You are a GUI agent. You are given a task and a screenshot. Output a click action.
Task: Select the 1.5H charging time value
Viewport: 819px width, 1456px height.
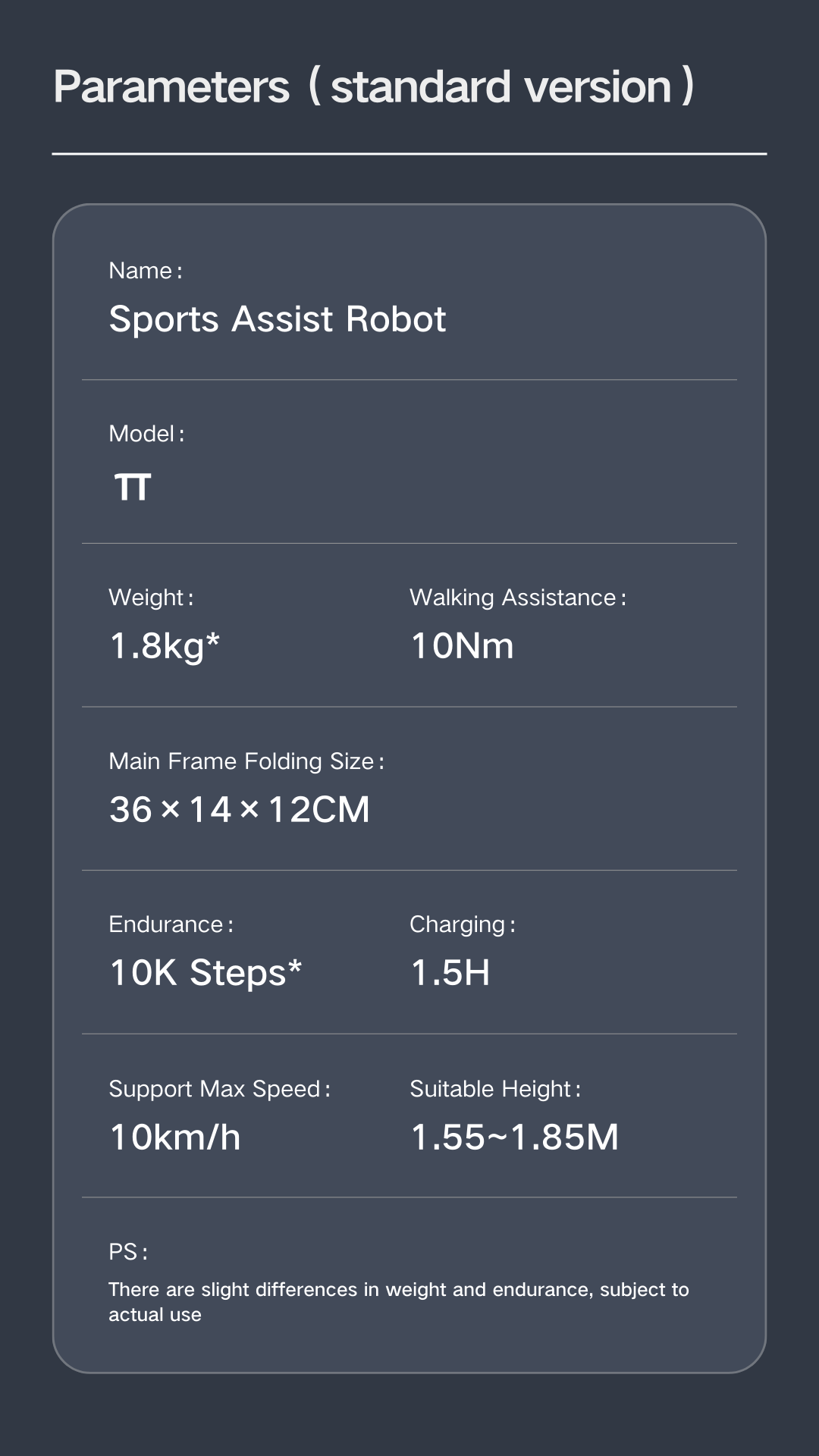450,973
